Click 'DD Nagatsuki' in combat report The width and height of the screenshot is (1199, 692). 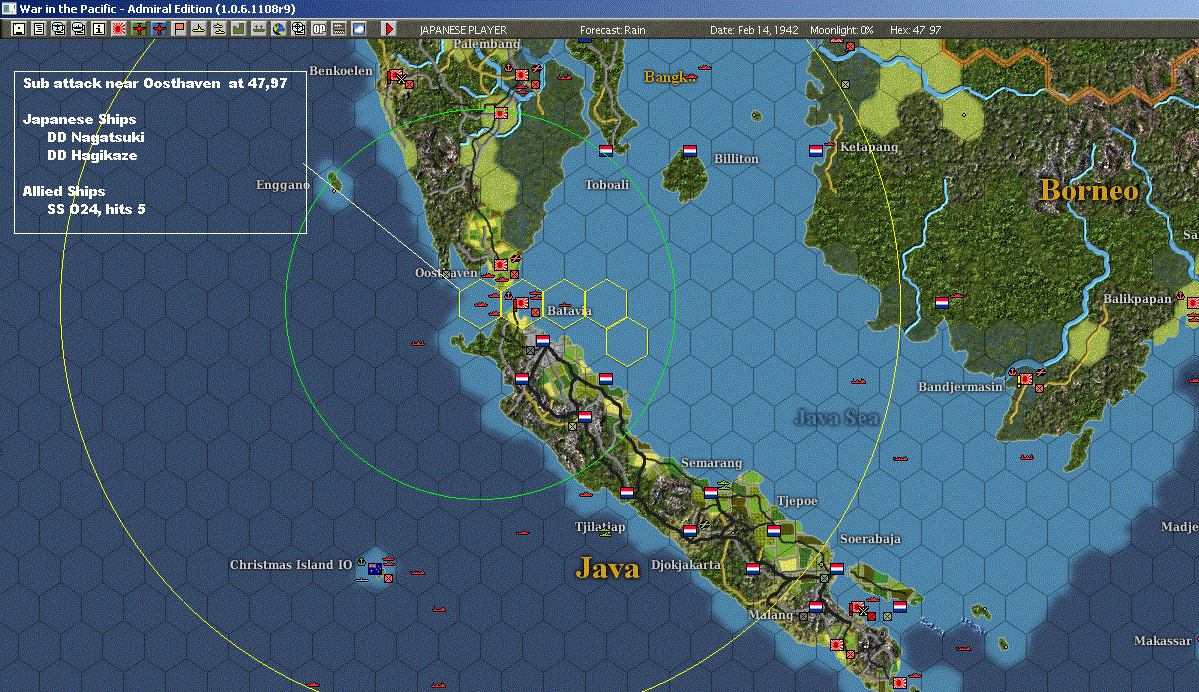[x=96, y=138]
